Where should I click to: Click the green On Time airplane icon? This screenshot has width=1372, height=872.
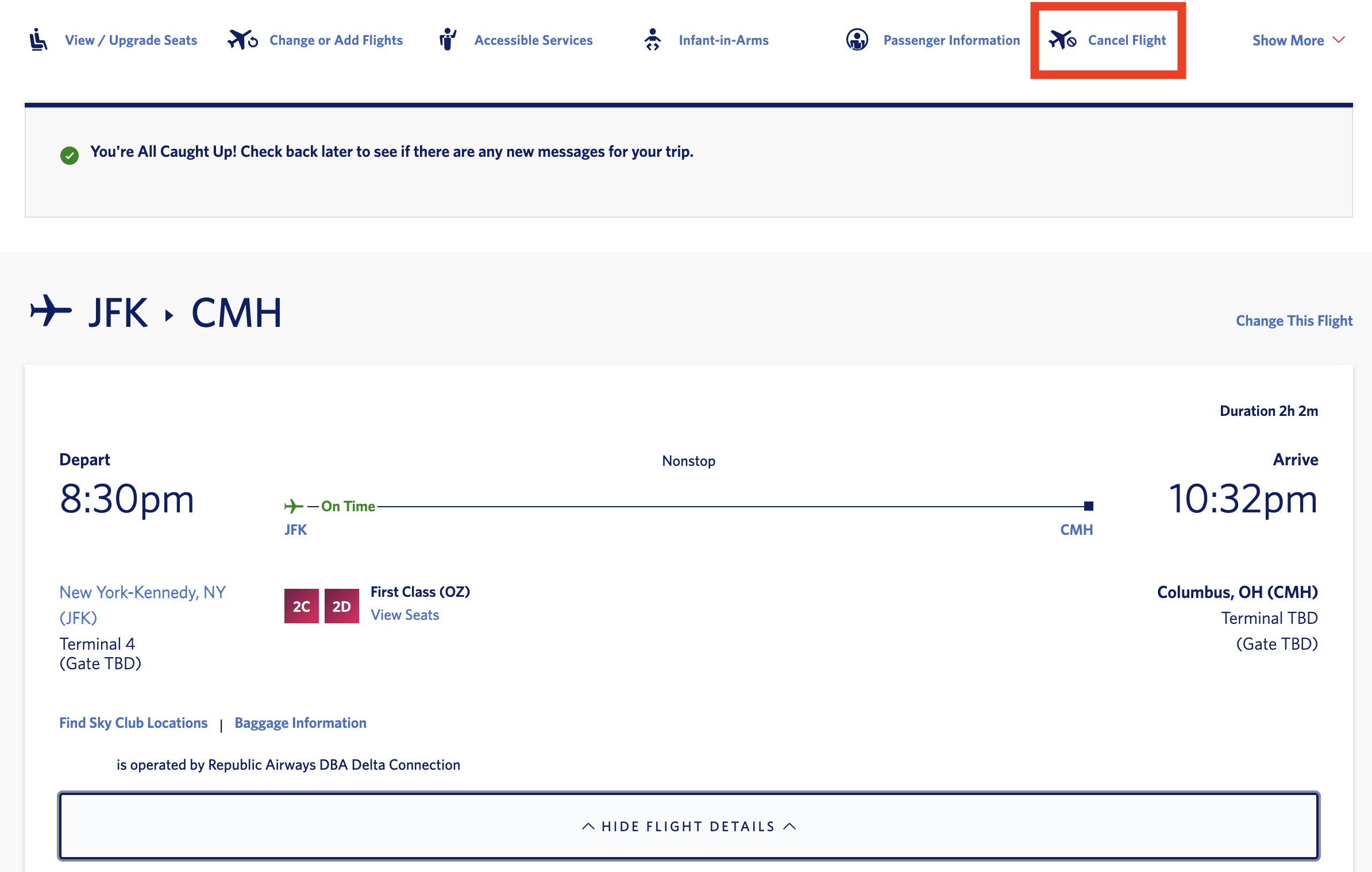294,506
